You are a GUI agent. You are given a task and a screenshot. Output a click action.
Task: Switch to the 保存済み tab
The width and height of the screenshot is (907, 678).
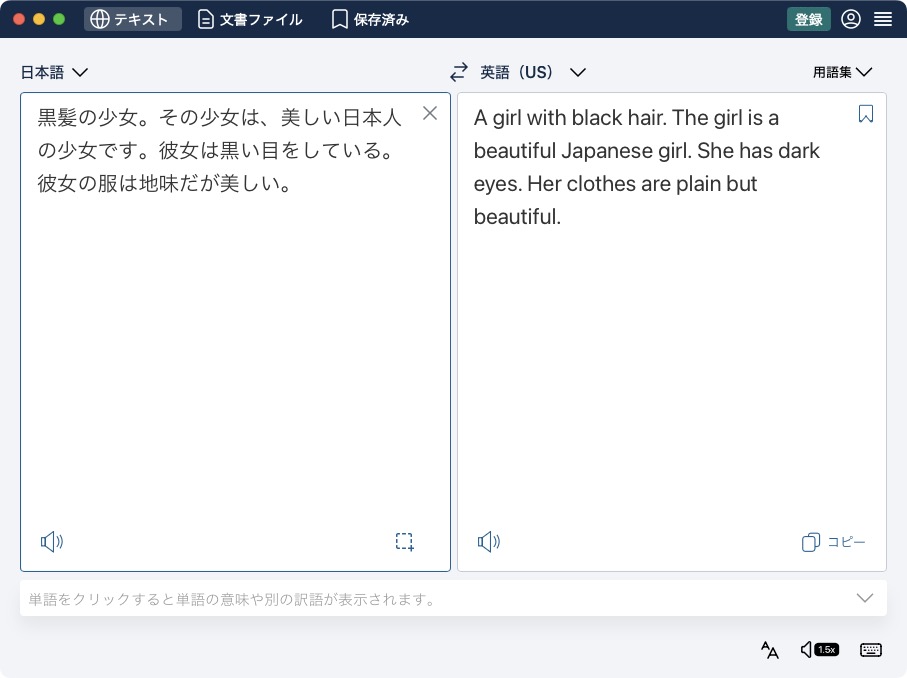coord(369,19)
